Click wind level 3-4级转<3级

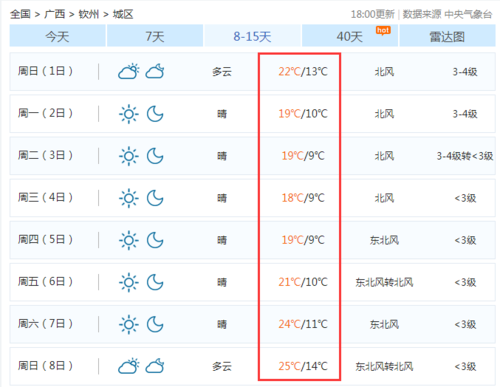465,156
